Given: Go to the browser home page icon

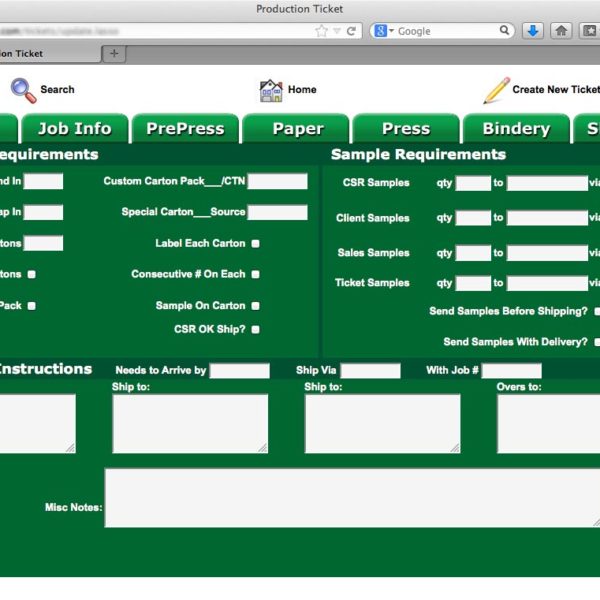Looking at the screenshot, I should [562, 31].
